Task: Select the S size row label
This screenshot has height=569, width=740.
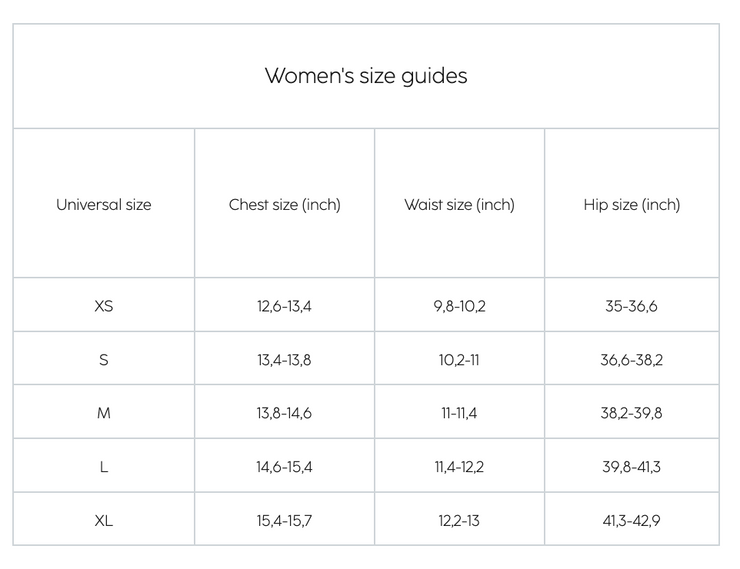Action: pos(104,360)
